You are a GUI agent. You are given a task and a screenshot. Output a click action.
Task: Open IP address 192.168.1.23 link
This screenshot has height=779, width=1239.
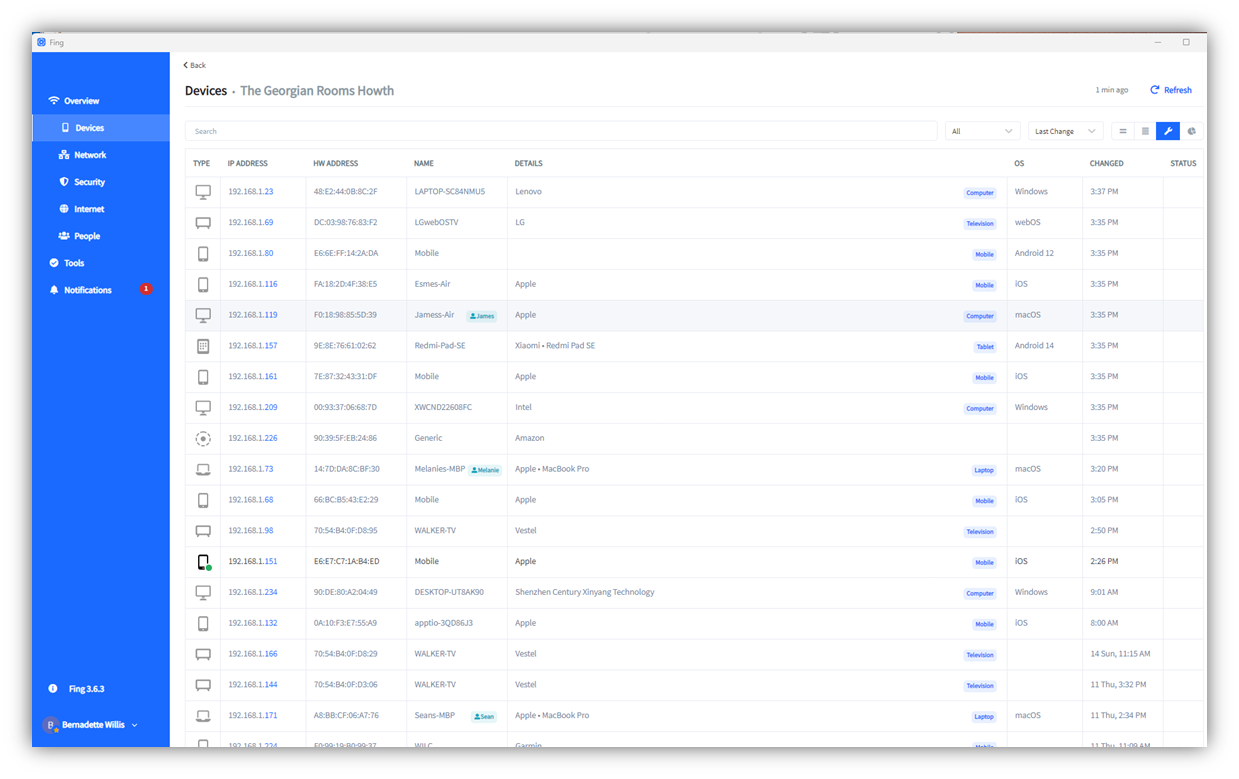250,192
